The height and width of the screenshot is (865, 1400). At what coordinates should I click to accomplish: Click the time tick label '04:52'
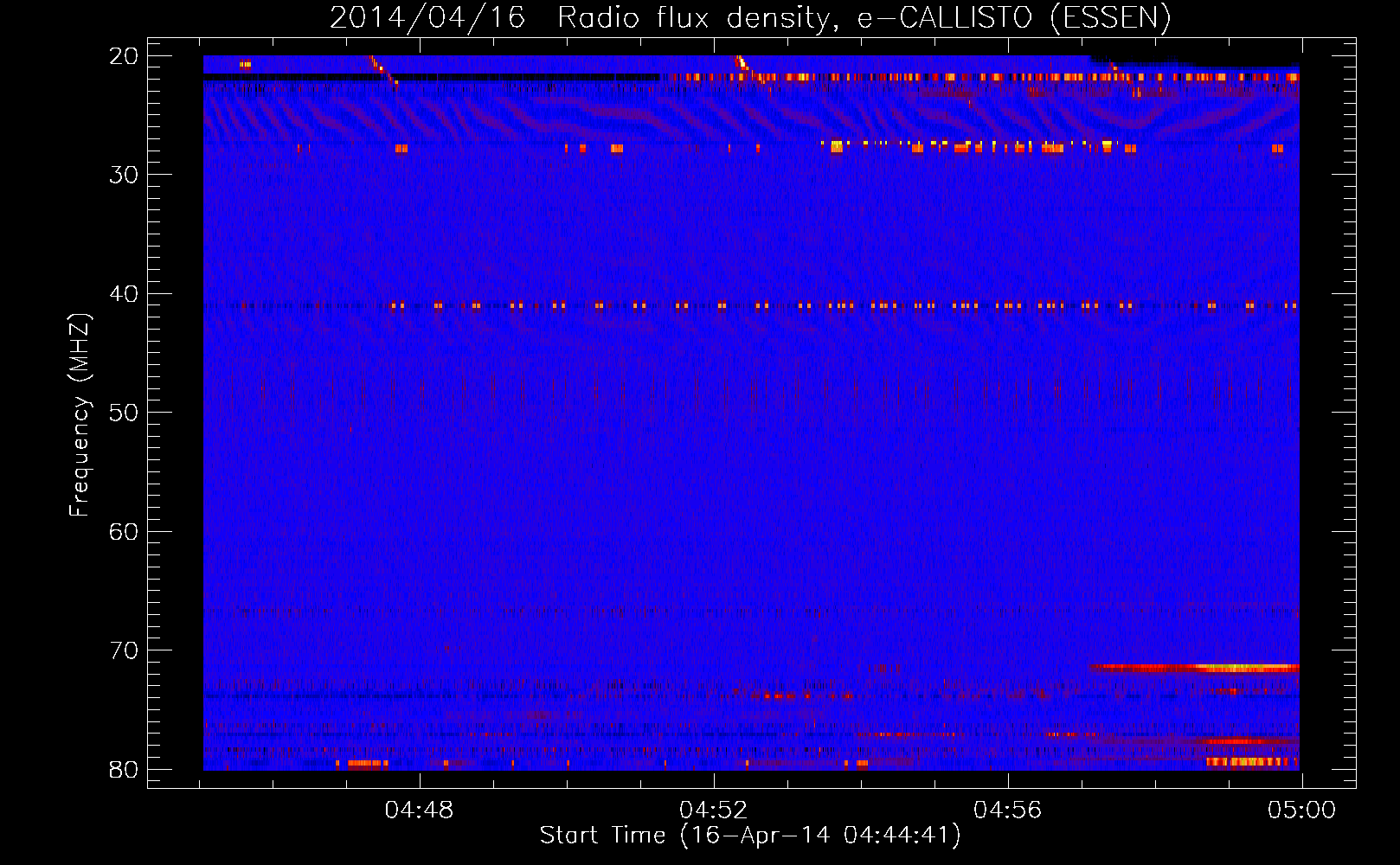pos(714,811)
